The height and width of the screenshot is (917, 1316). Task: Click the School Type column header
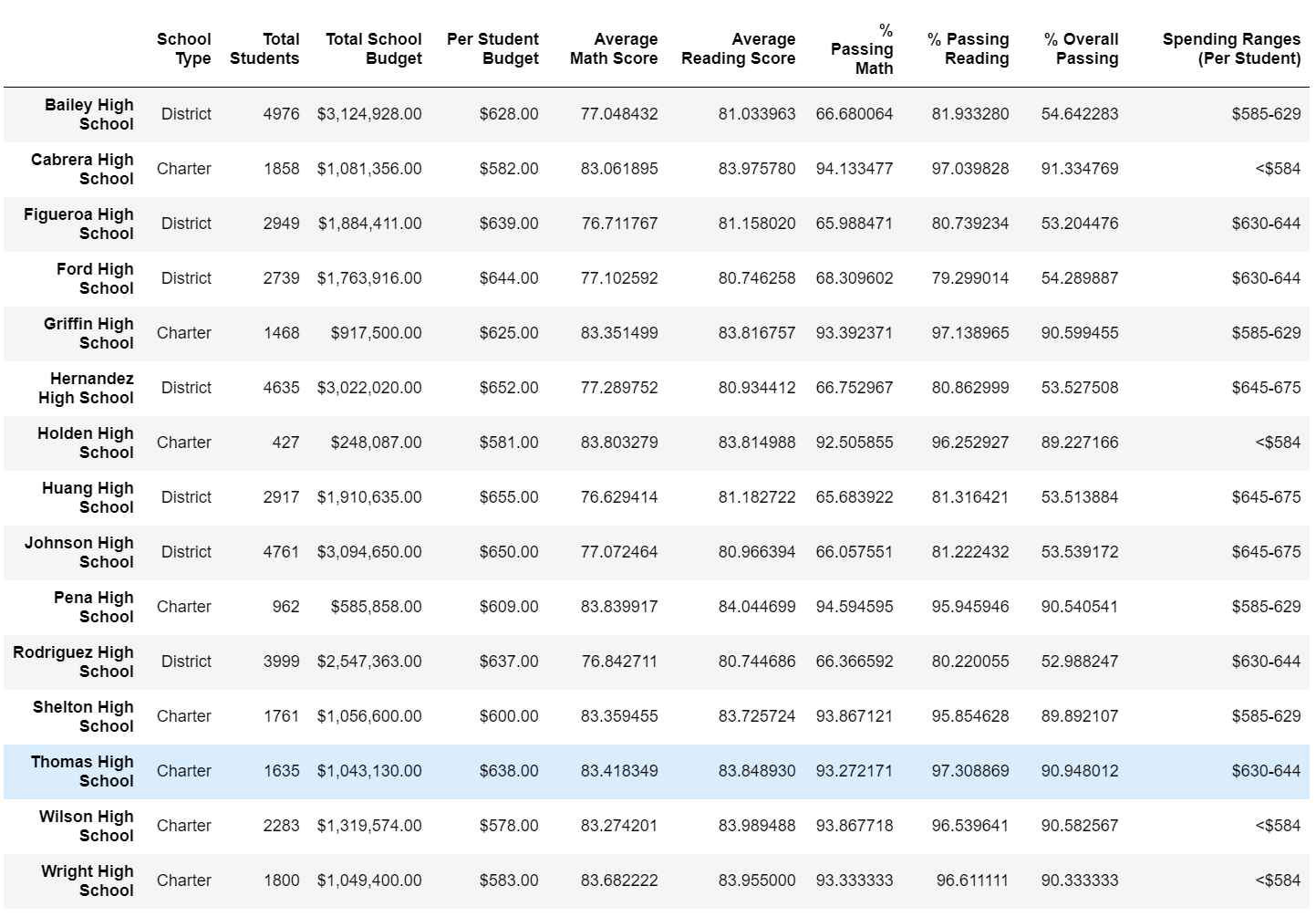183,49
